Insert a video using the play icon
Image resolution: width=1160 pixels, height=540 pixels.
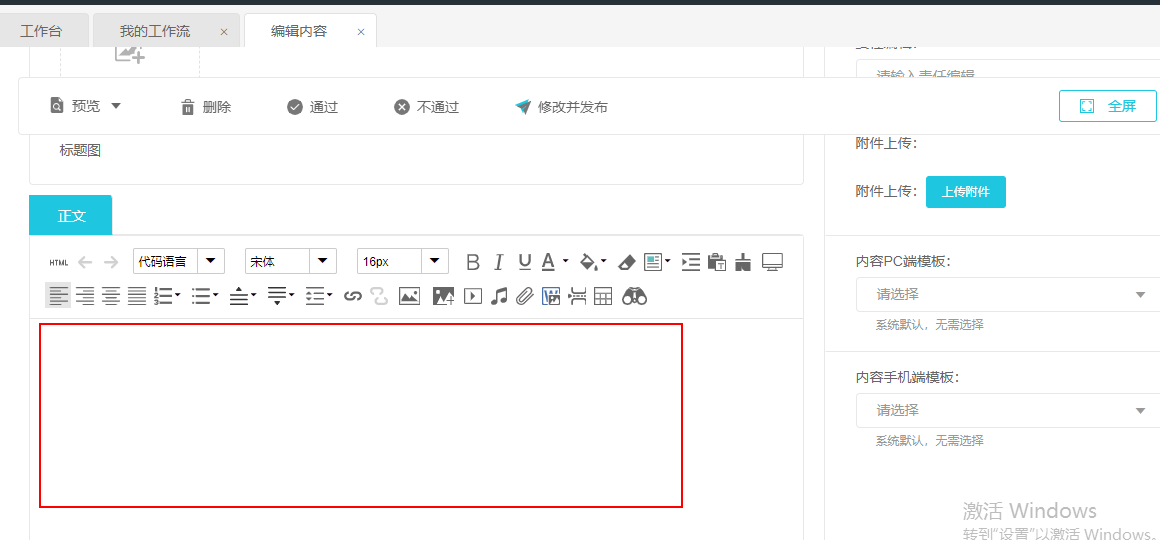tap(473, 297)
